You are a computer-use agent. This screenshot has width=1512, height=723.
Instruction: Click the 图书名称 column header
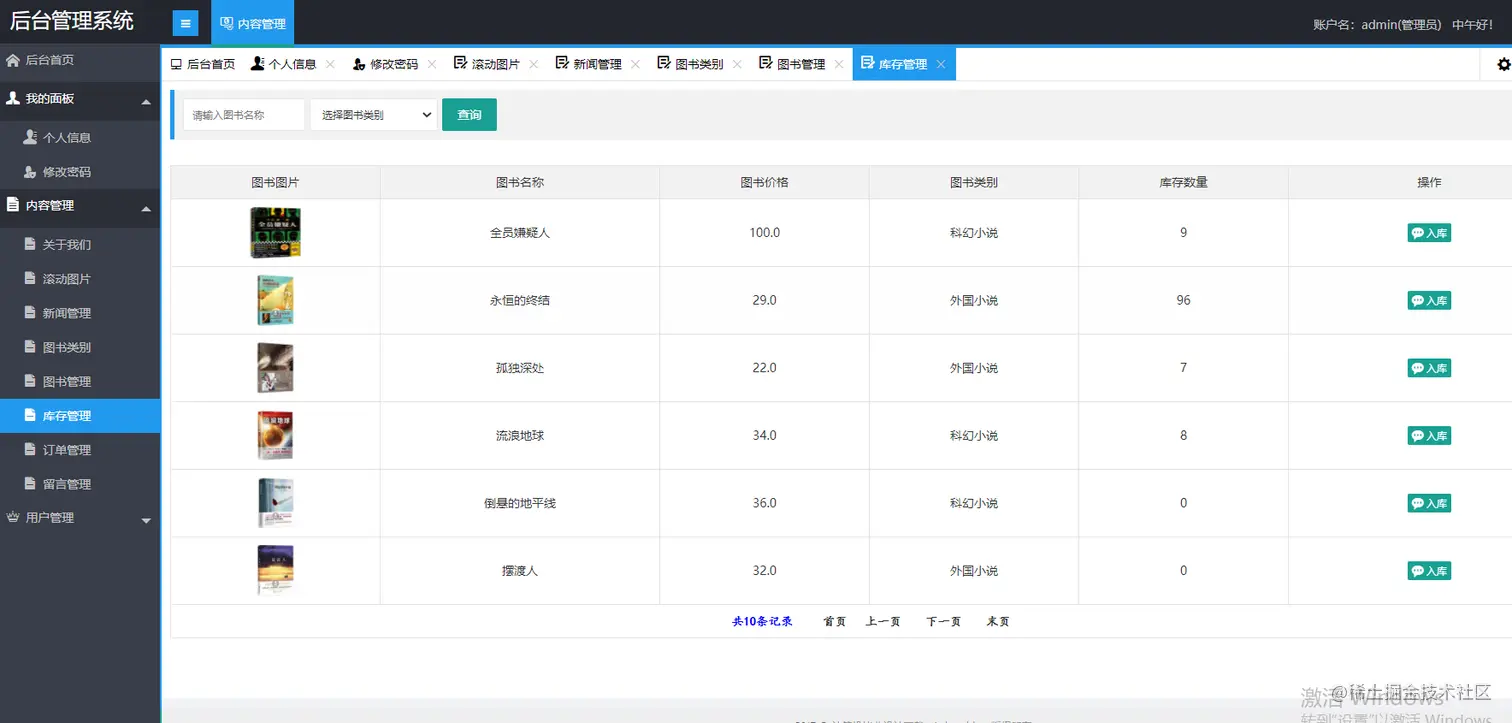click(520, 182)
